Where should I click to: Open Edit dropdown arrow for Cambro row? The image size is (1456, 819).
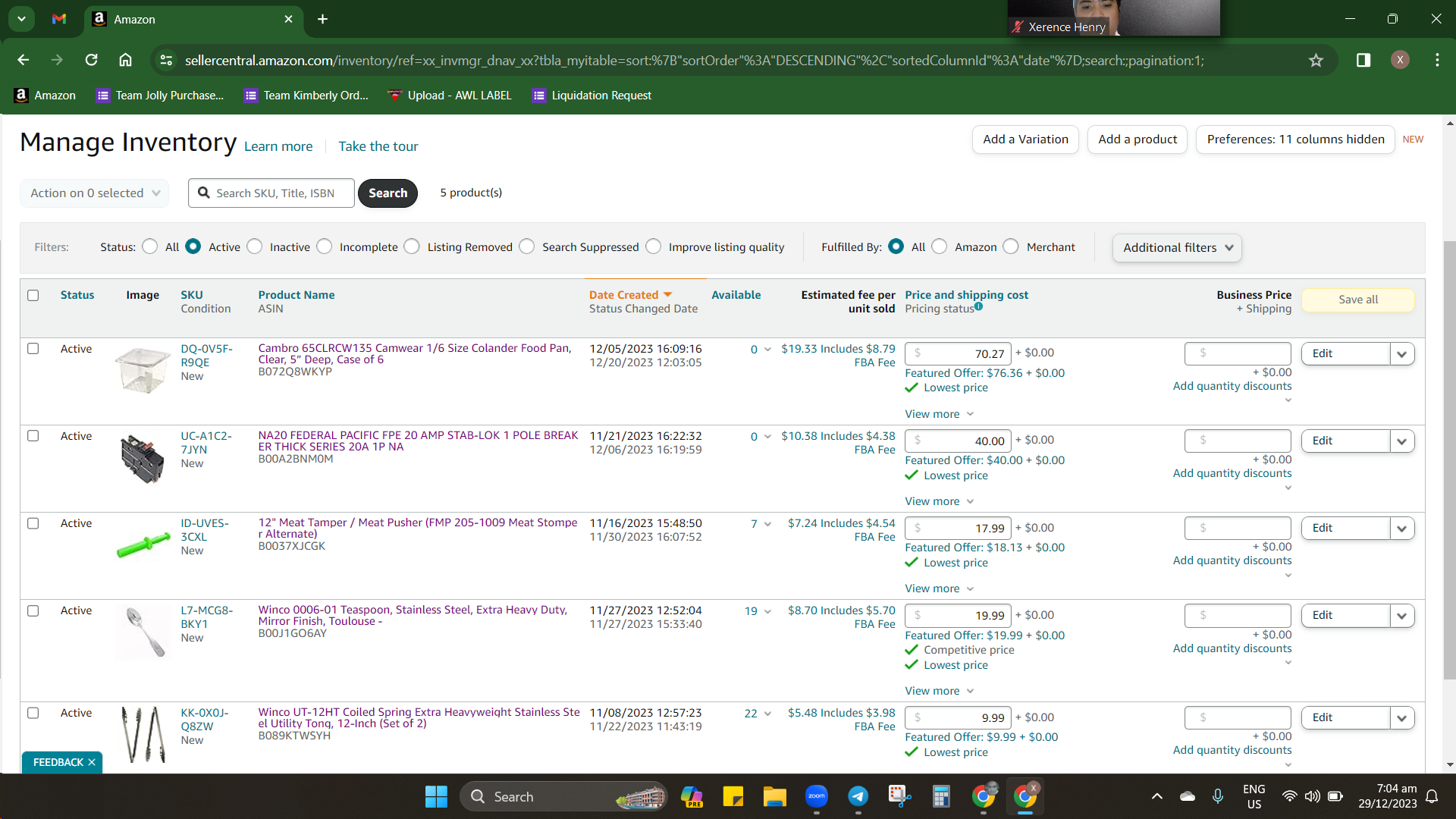pyautogui.click(x=1402, y=354)
